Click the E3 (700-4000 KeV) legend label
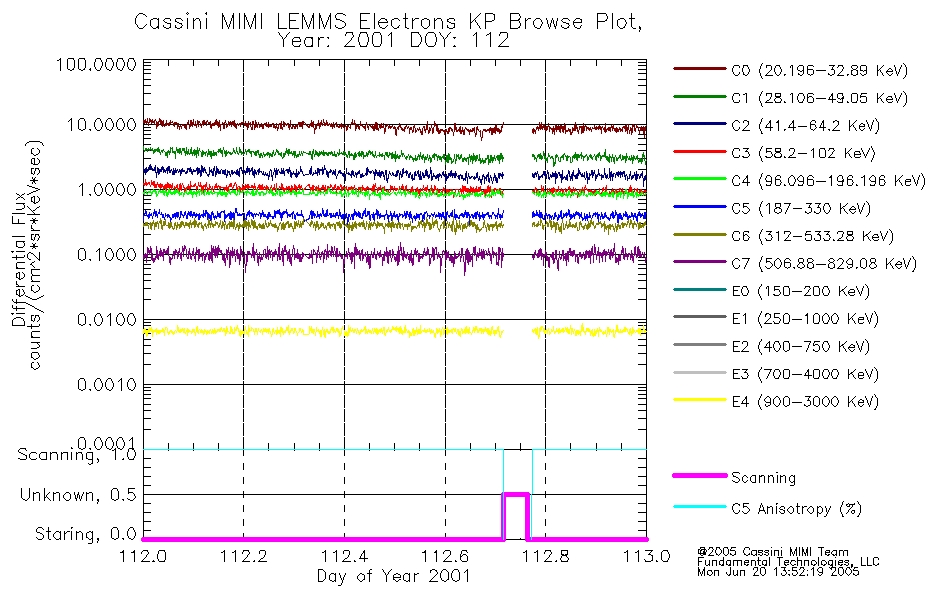This screenshot has height=600, width=950. (x=805, y=374)
